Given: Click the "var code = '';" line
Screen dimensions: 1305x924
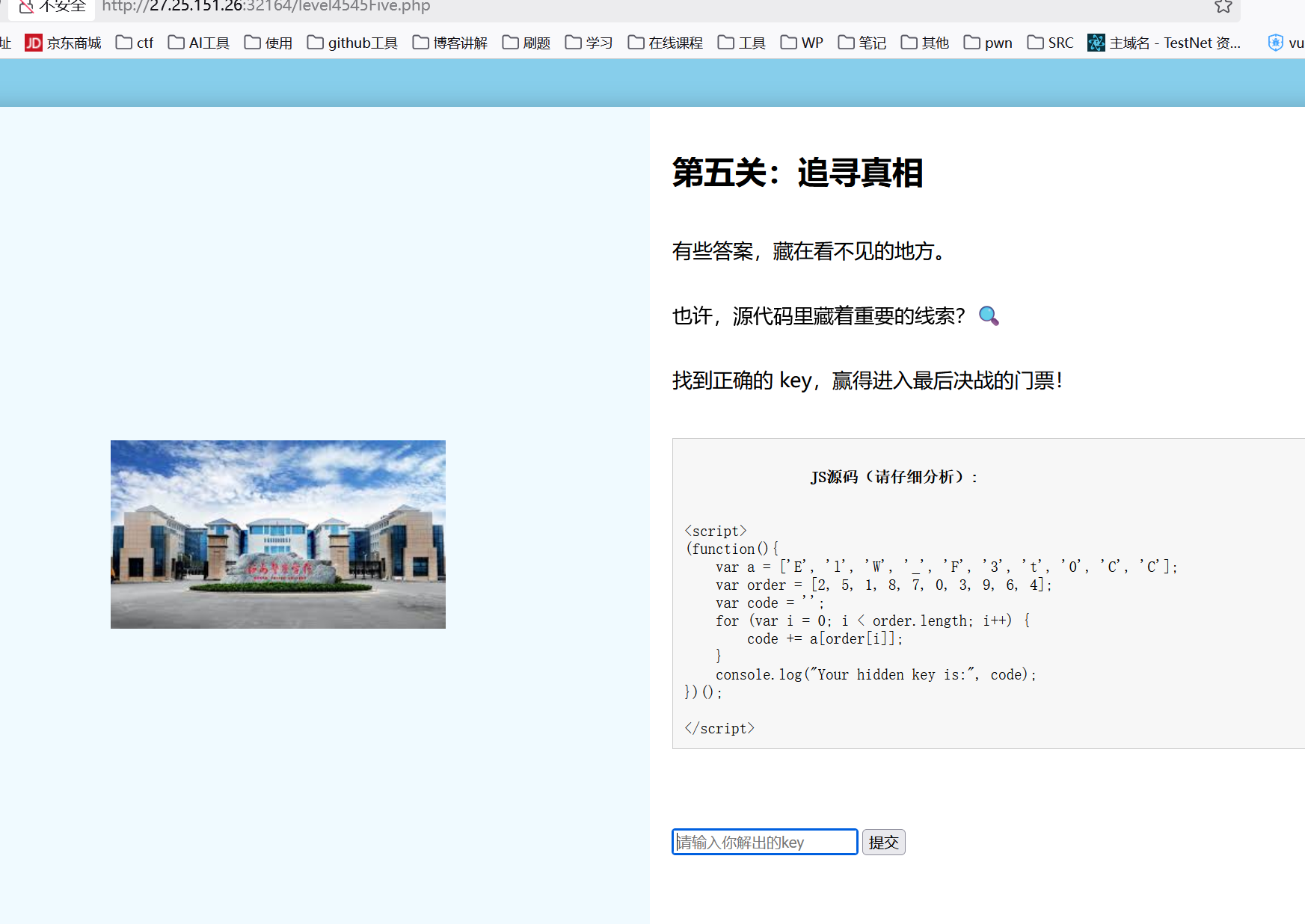Looking at the screenshot, I should pos(770,603).
